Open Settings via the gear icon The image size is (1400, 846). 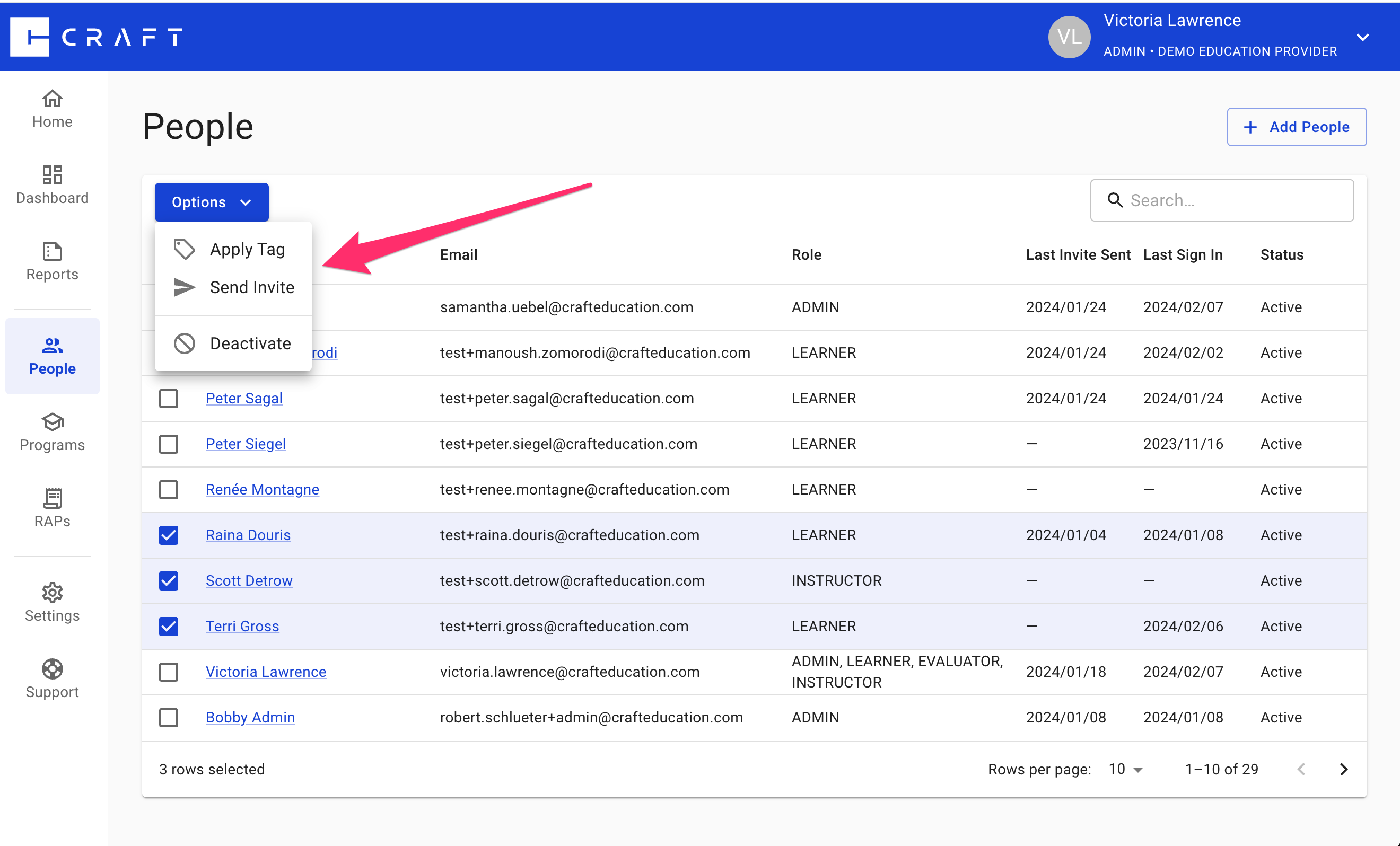[x=52, y=593]
